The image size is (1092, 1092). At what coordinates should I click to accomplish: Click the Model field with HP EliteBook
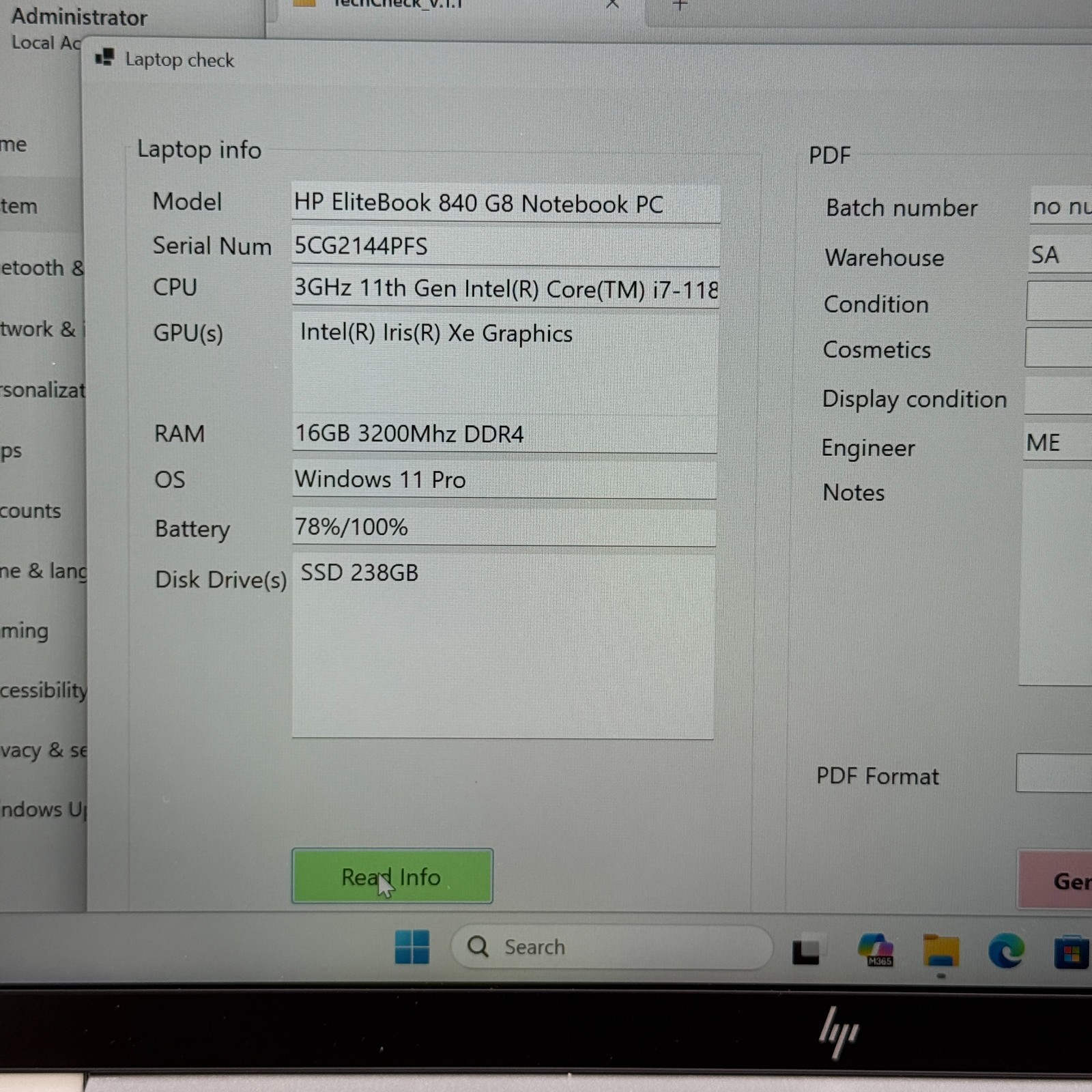(x=505, y=203)
